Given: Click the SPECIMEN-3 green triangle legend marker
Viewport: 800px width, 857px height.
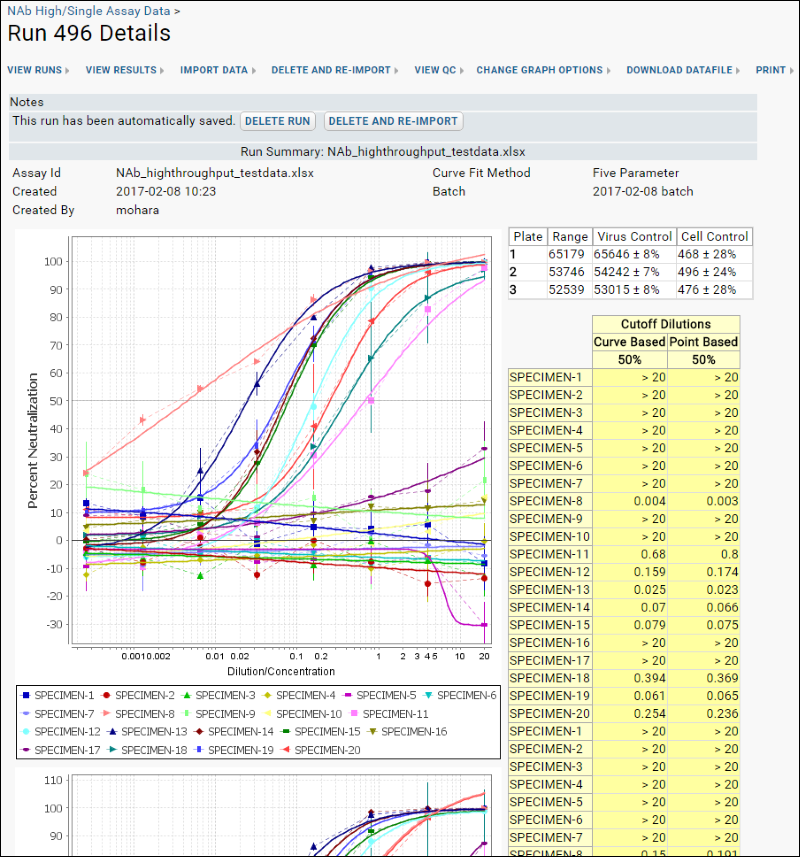Looking at the screenshot, I should (x=186, y=696).
